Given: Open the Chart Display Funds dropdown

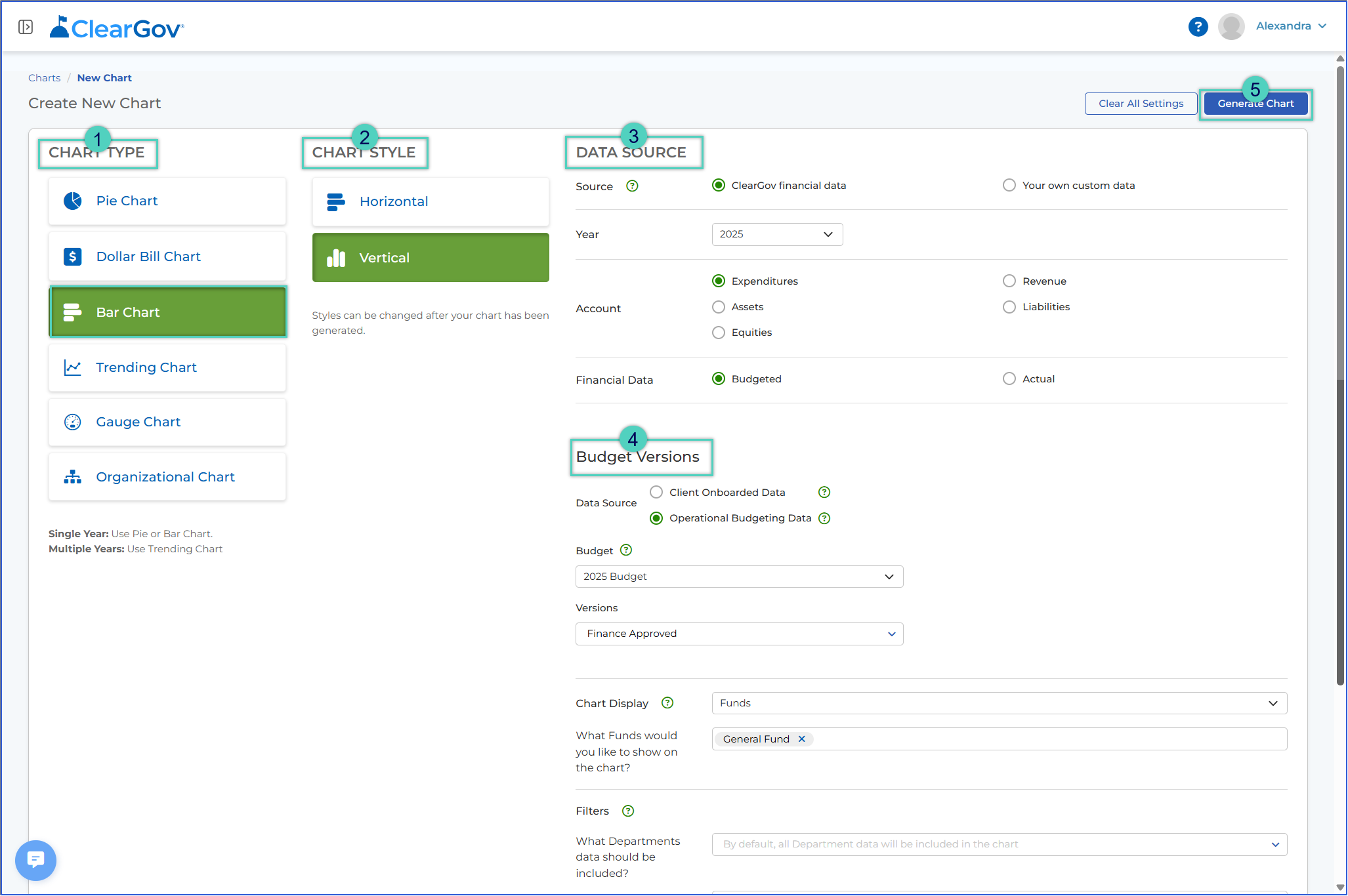Looking at the screenshot, I should click(999, 703).
